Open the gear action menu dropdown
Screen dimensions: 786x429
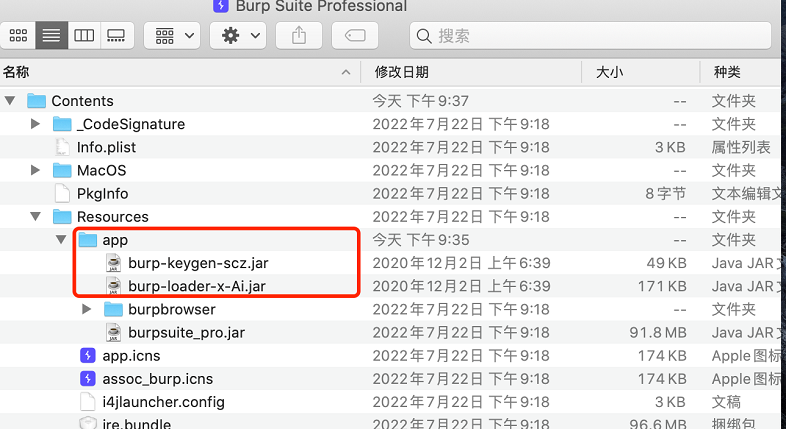238,36
